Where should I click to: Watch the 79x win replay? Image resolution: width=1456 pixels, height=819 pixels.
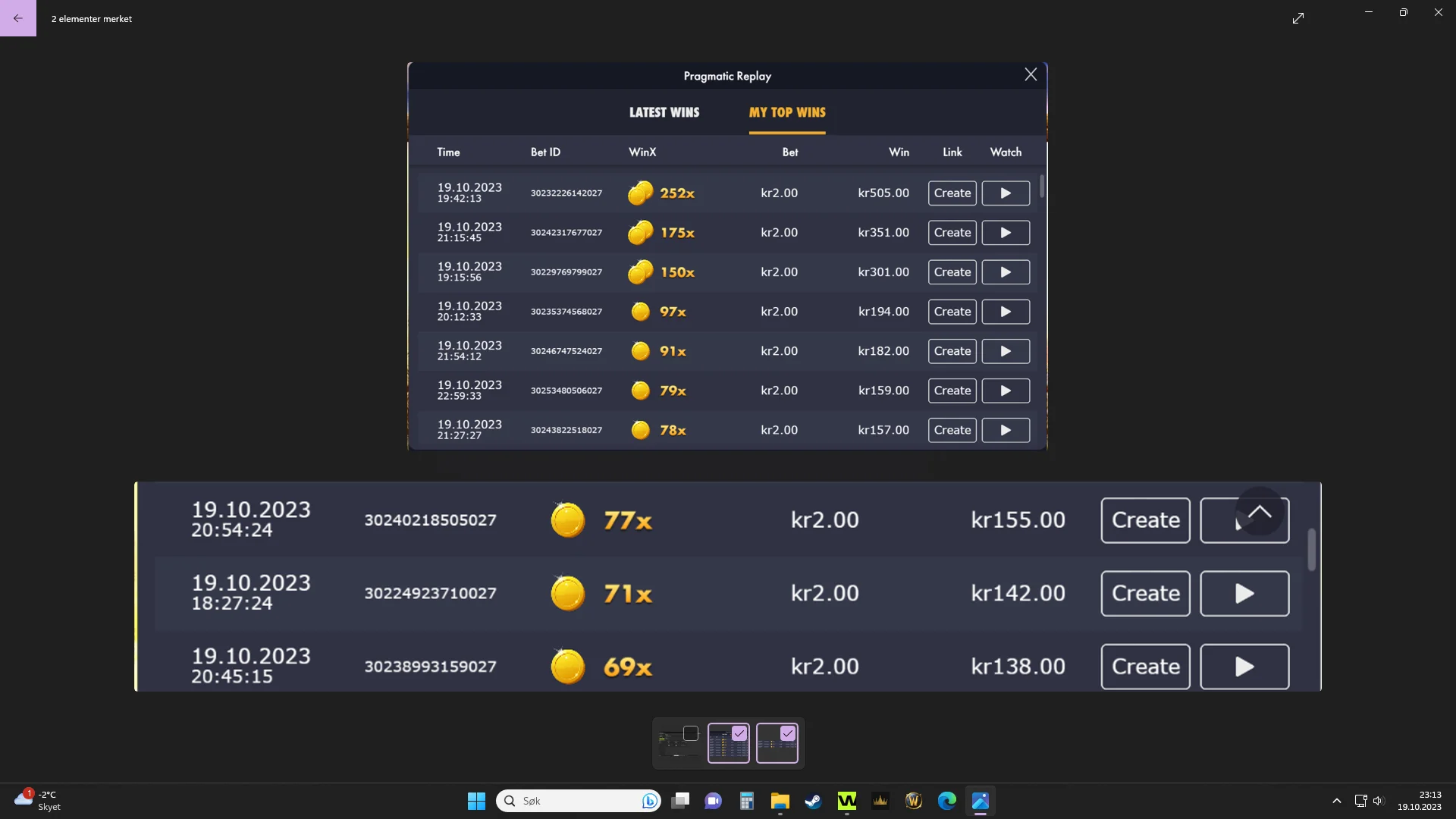coord(1006,391)
